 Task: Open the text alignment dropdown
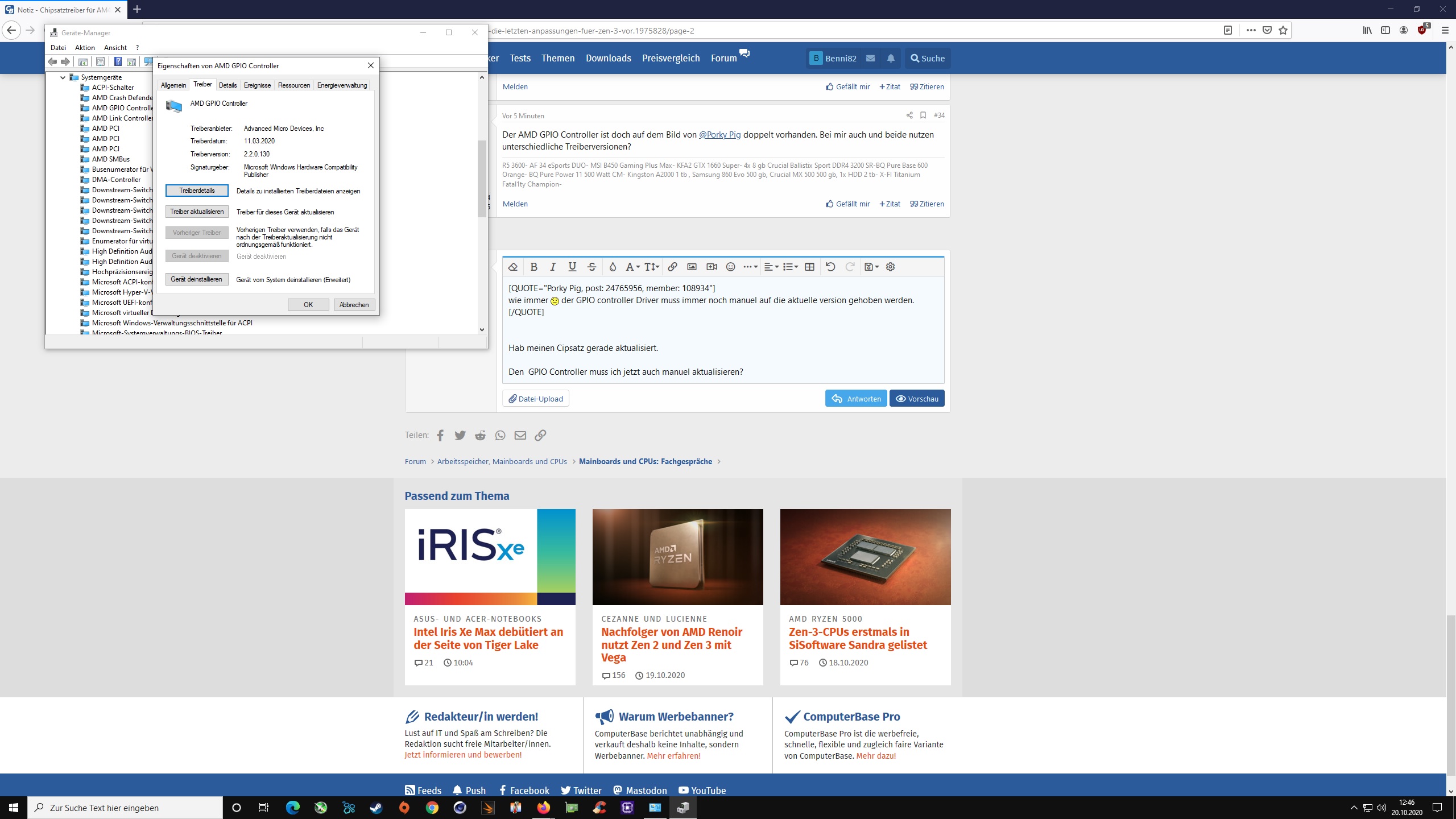click(x=771, y=267)
